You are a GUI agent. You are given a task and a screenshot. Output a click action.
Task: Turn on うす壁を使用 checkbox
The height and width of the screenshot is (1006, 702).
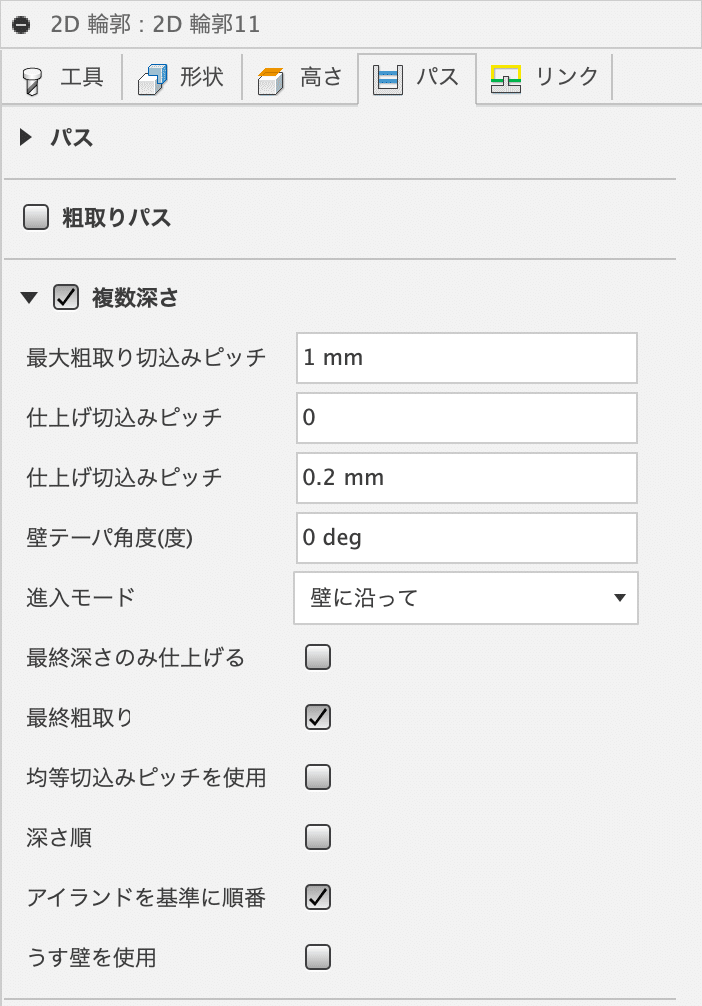click(318, 957)
